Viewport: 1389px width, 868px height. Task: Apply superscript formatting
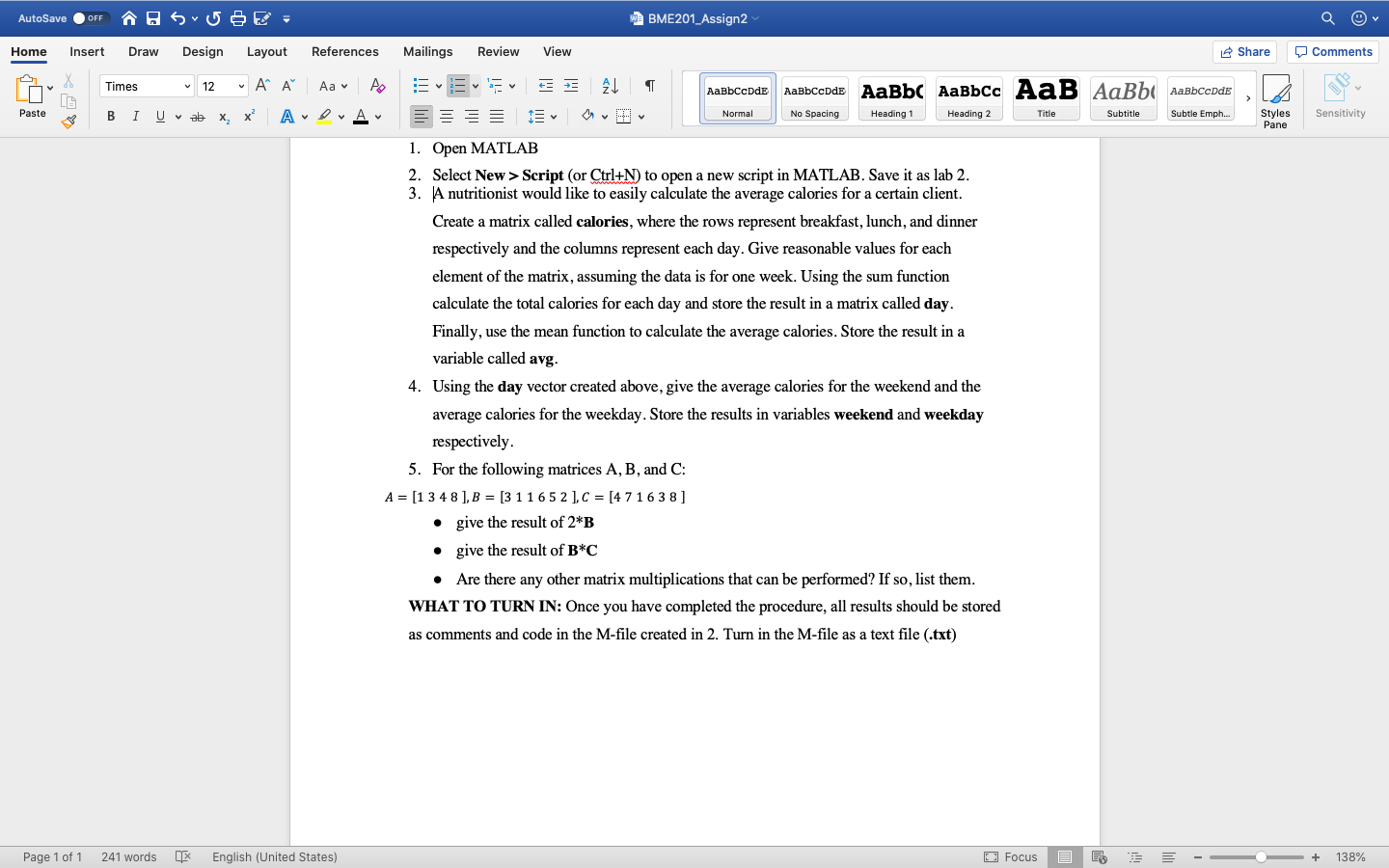point(248,116)
